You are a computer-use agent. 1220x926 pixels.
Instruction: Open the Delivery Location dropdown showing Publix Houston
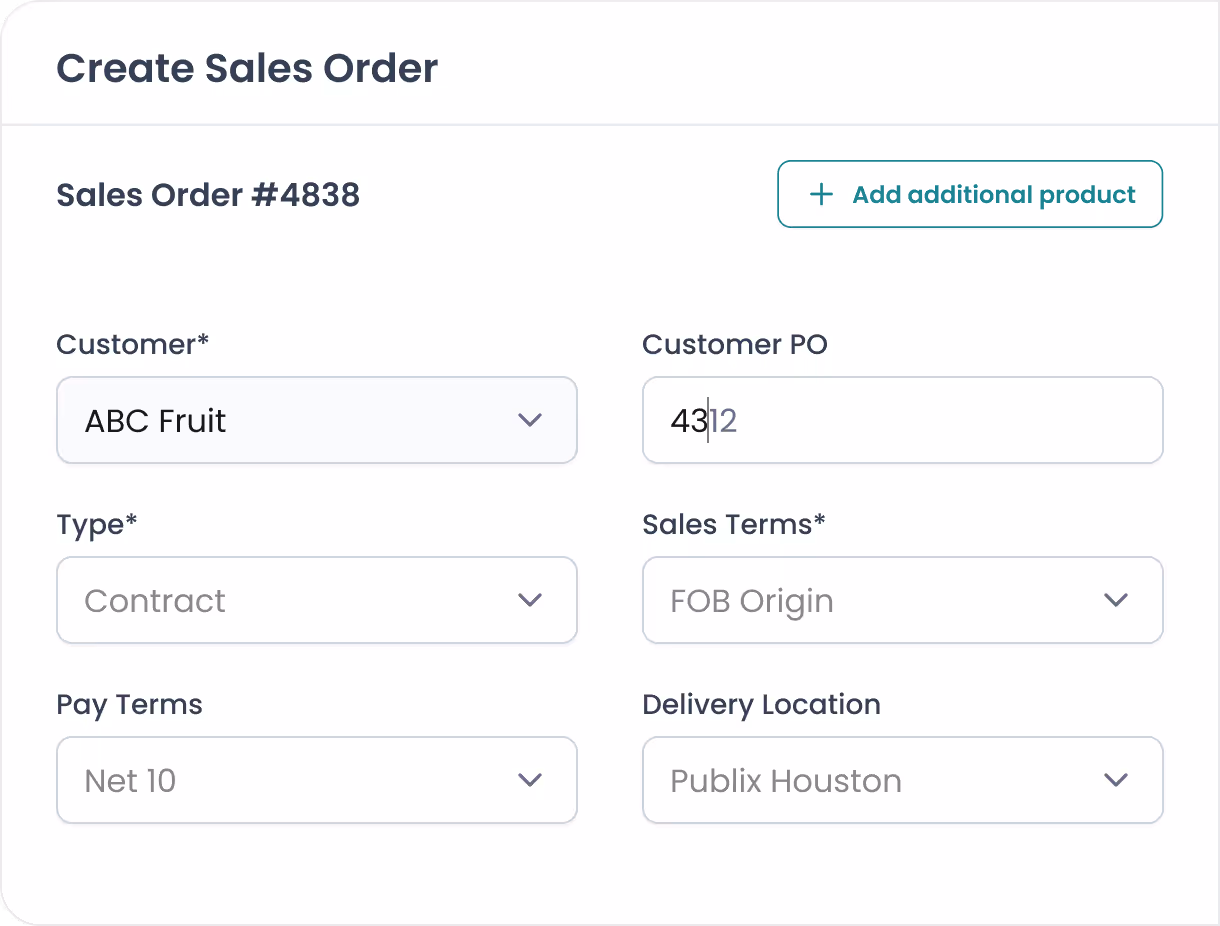(x=903, y=780)
